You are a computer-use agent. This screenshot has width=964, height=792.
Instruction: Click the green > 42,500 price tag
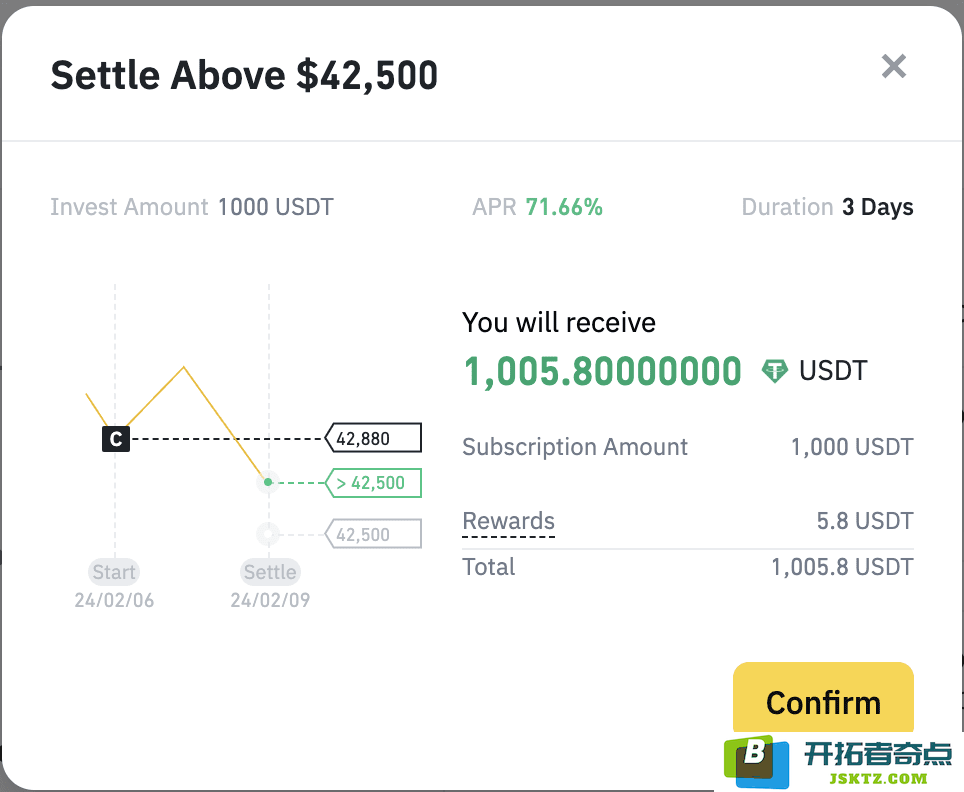(373, 483)
